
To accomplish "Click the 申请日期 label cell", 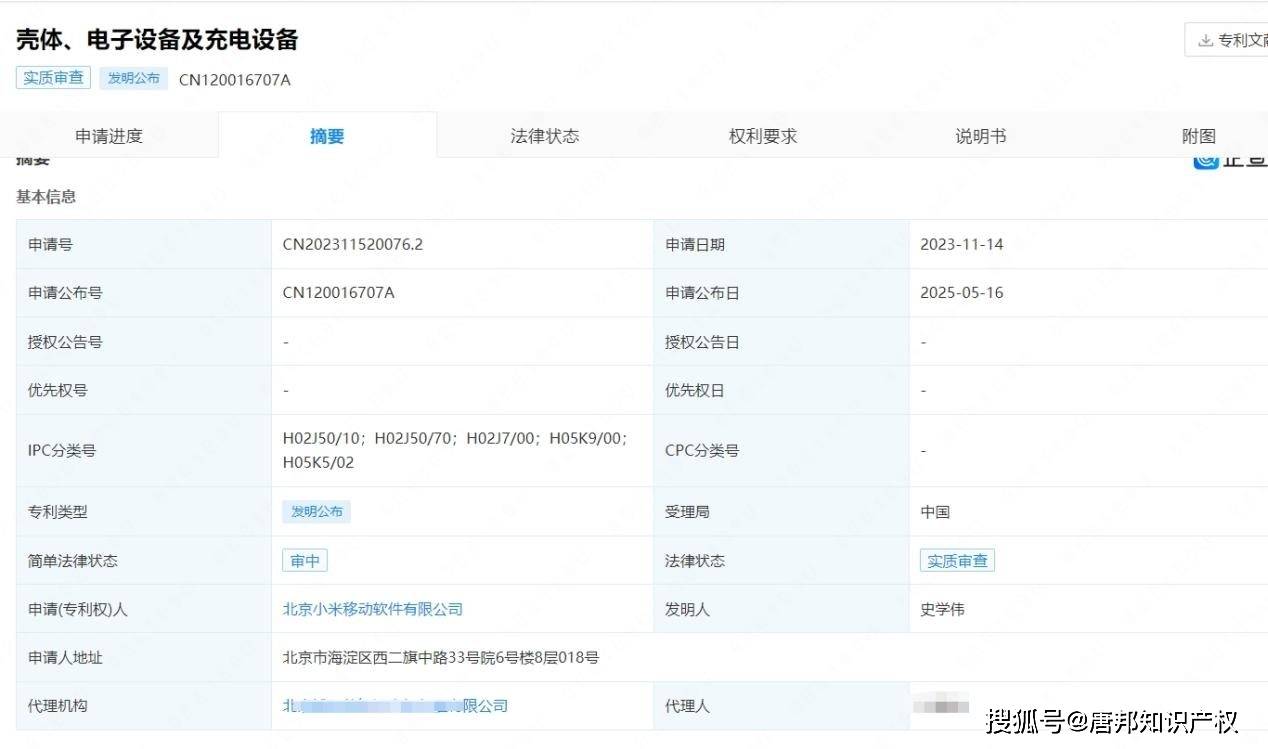I will (782, 244).
